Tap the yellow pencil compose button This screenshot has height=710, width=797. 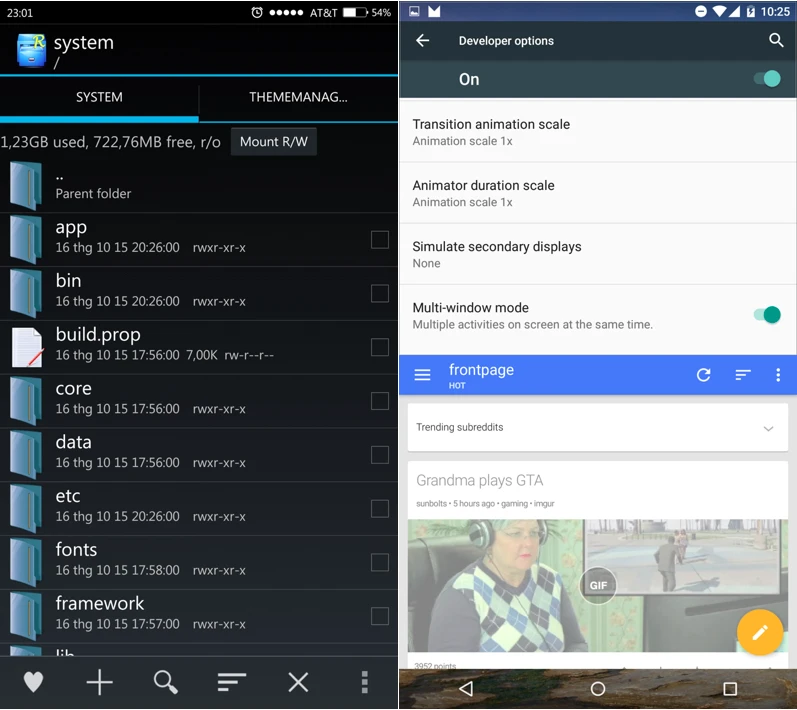click(x=760, y=632)
